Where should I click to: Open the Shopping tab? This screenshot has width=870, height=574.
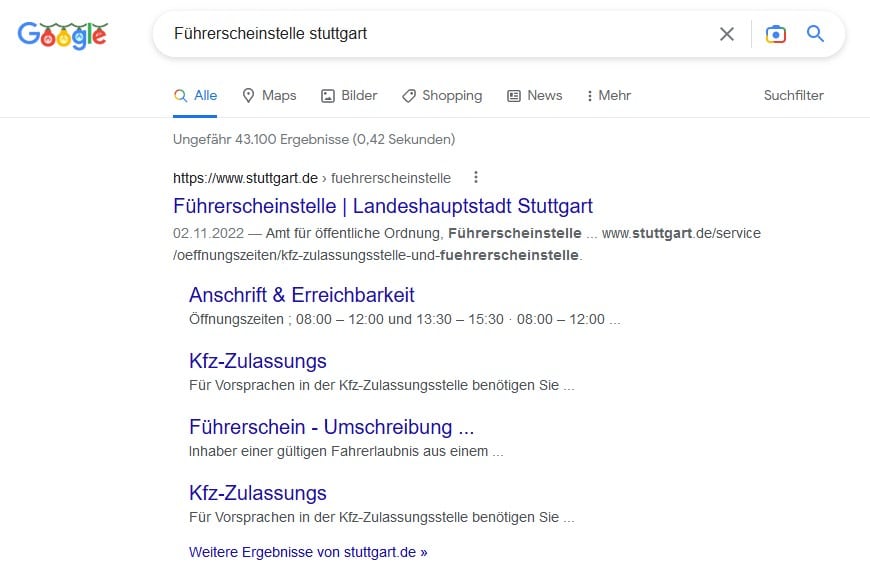coord(441,96)
